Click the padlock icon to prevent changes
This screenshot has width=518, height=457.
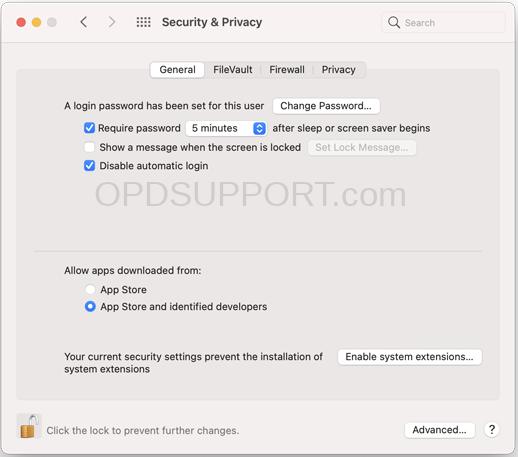tap(28, 426)
